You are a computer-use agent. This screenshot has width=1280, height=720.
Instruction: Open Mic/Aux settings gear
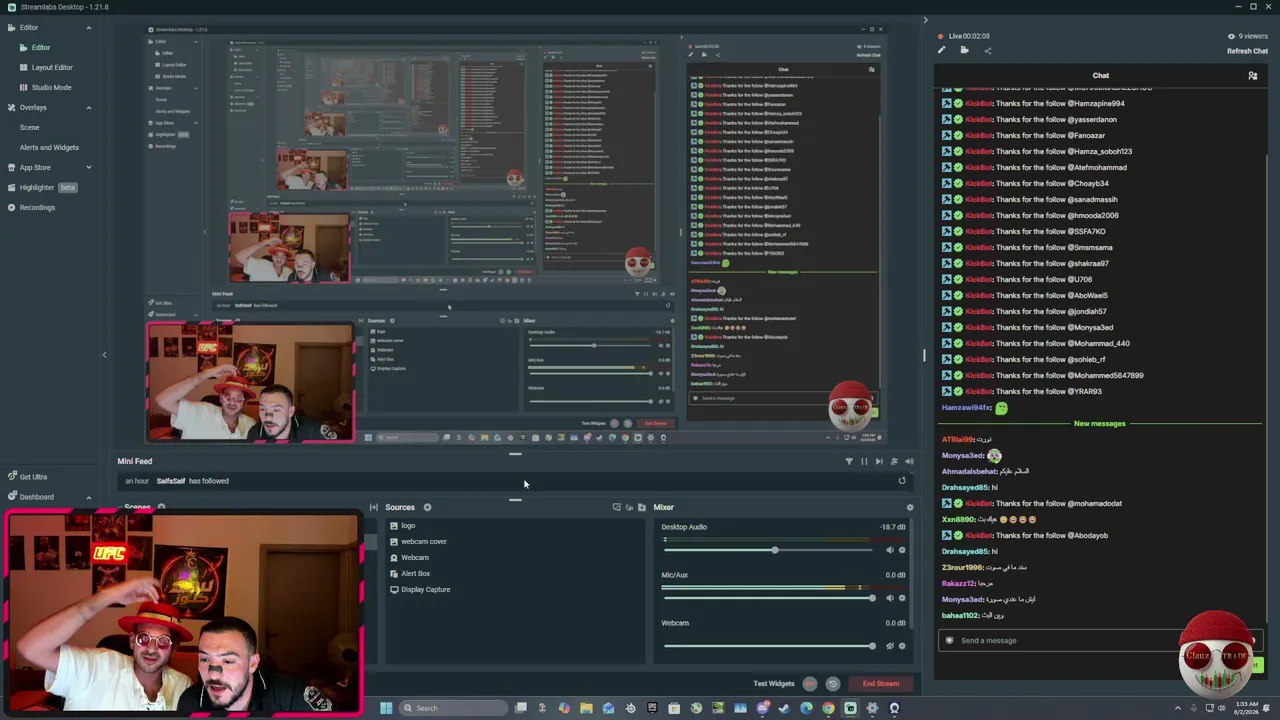[x=902, y=598]
